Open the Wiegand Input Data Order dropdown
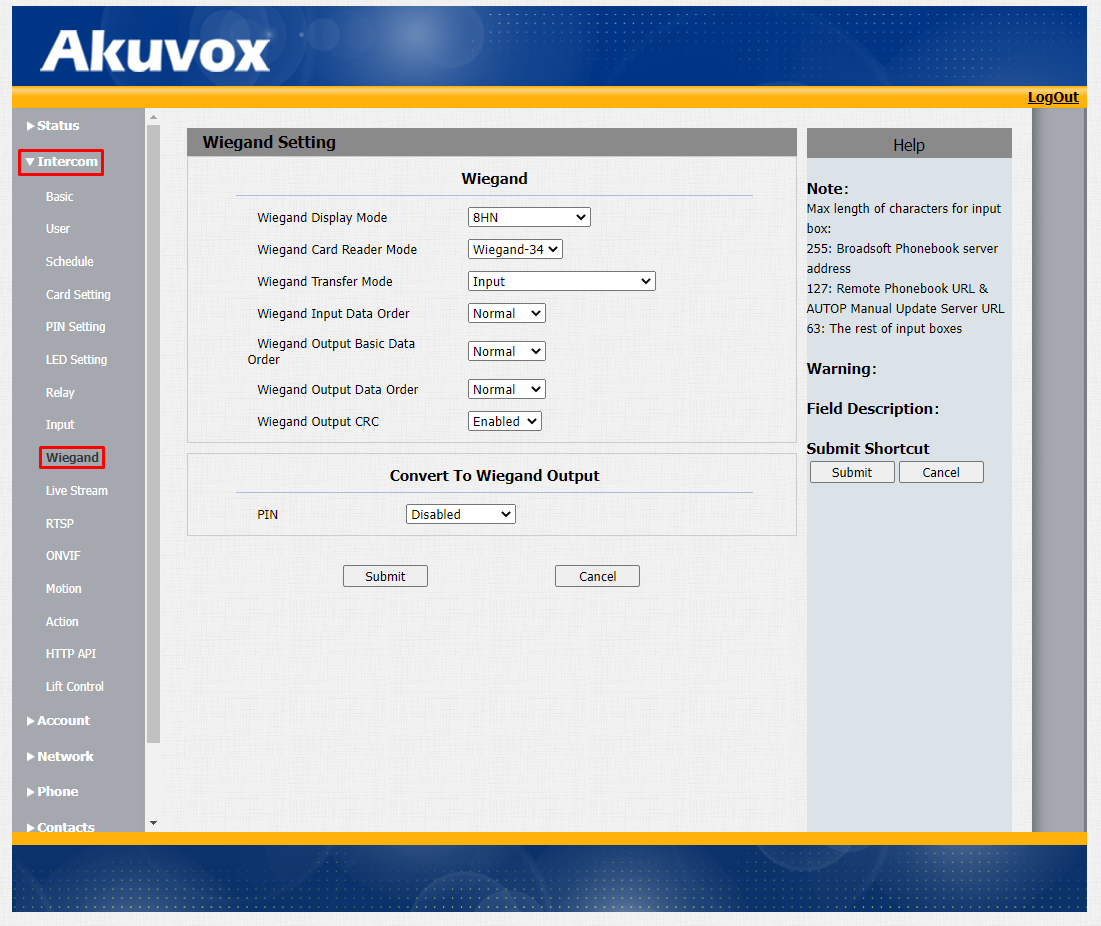The width and height of the screenshot is (1101, 926). click(507, 314)
